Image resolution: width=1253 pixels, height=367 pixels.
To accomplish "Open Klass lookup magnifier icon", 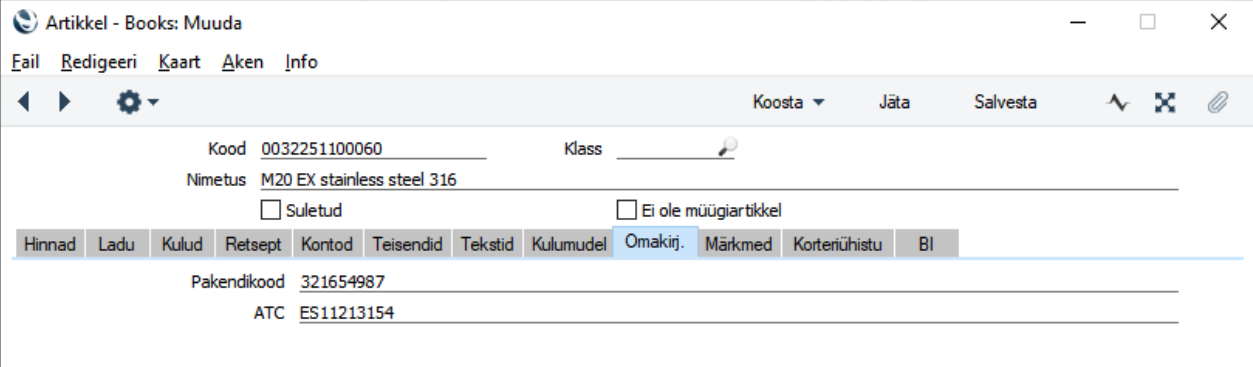I will (x=728, y=148).
